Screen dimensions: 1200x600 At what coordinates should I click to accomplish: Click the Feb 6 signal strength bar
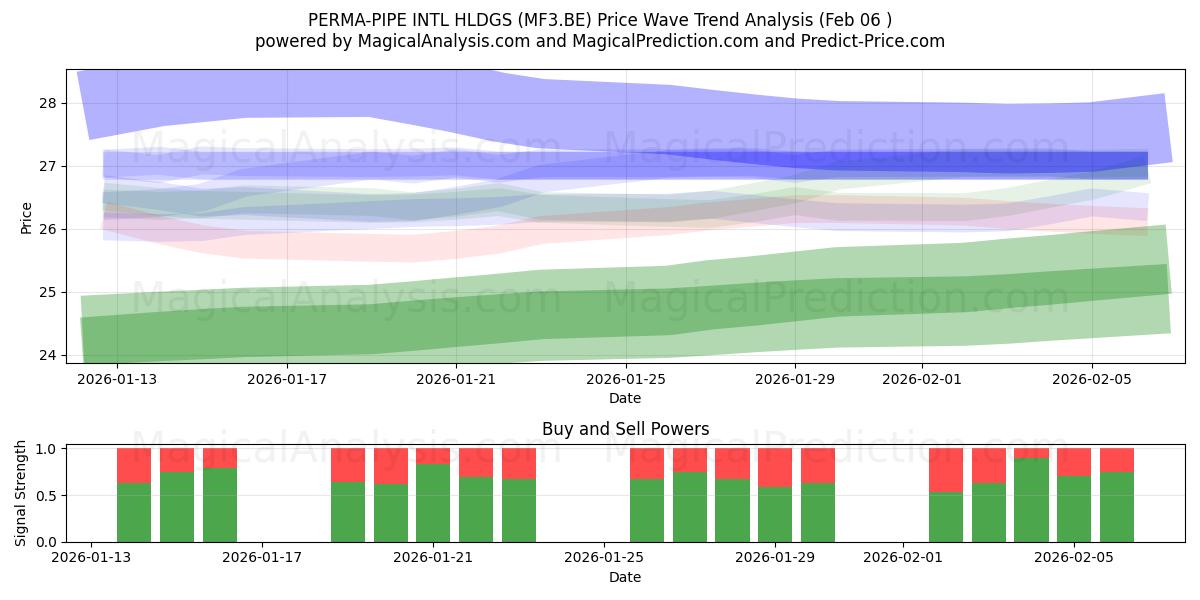1117,495
